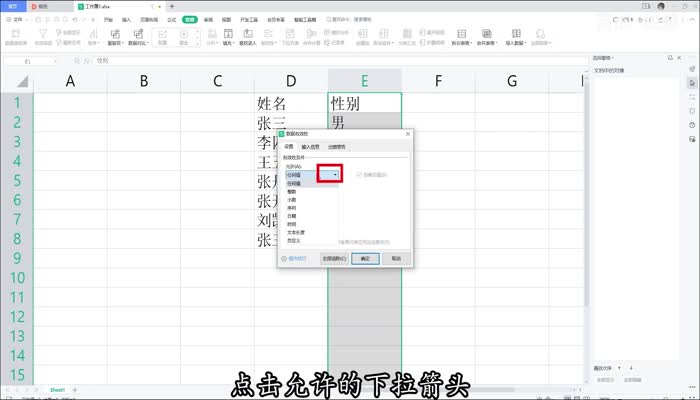Click the selection arrow icon in right sidebar
Image resolution: width=700 pixels, height=400 pixels.
pos(692,83)
